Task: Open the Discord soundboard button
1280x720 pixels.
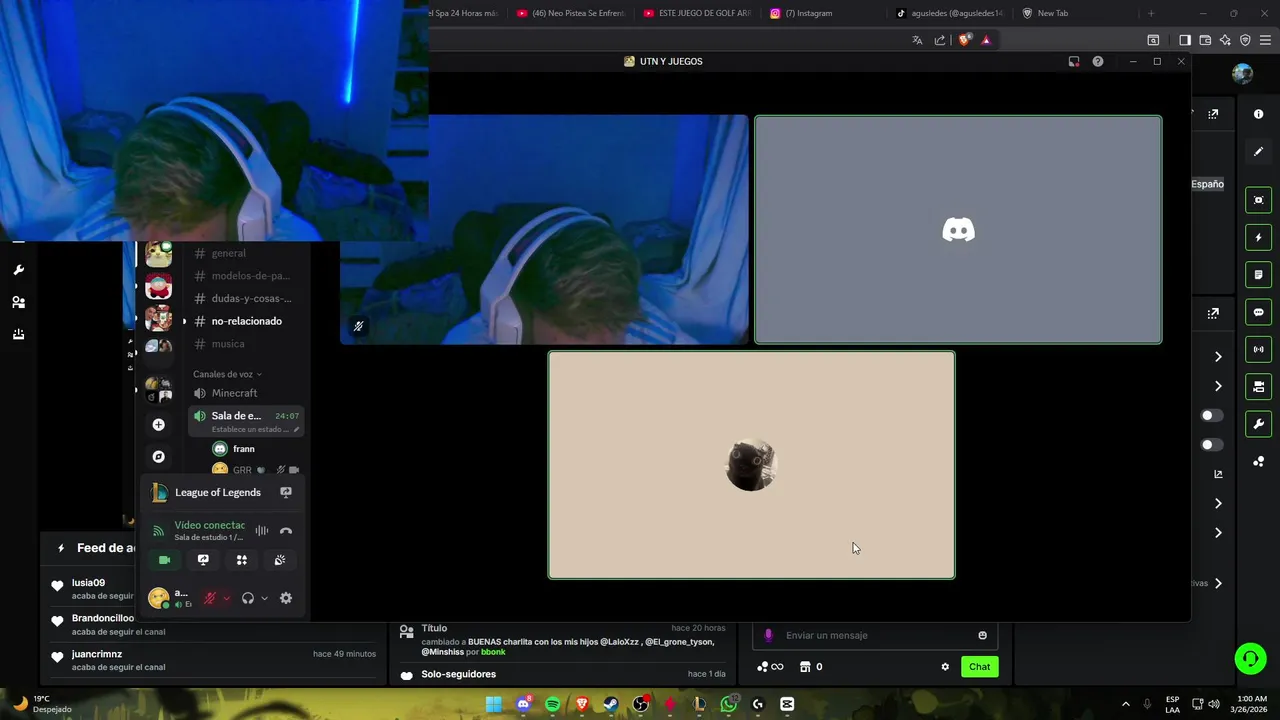Action: [x=280, y=560]
